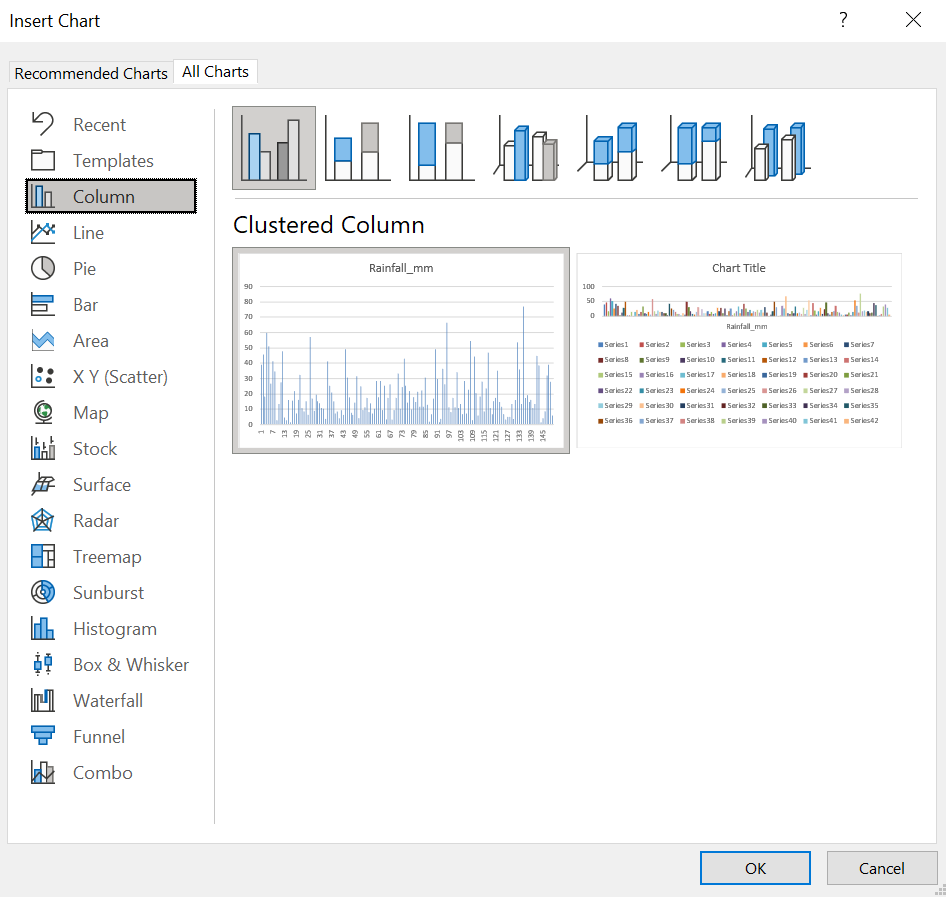Select the Rainfall_mm chart preview thumbnail
This screenshot has height=897, width=946.
(401, 351)
